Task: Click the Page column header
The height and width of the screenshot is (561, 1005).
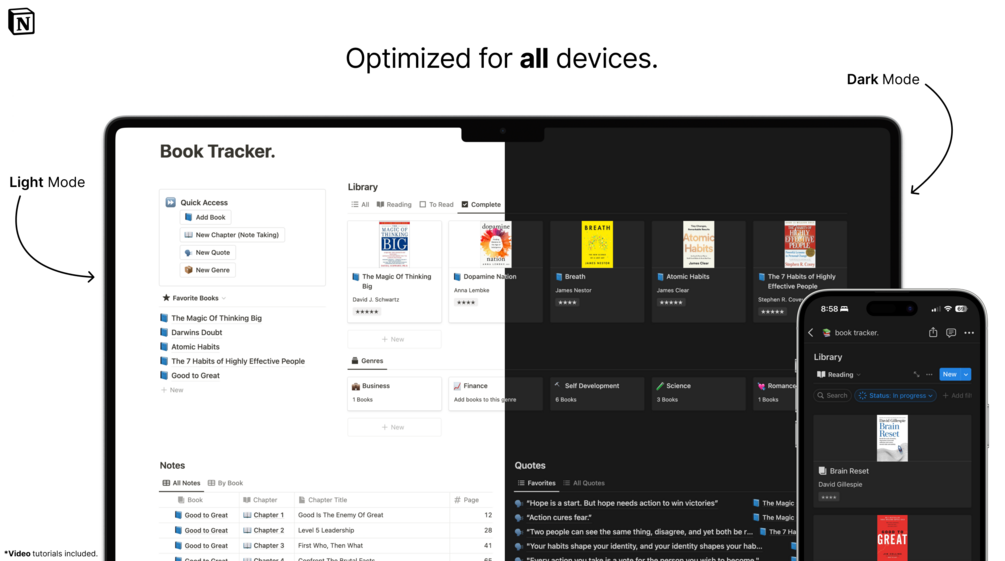Action: click(467, 499)
